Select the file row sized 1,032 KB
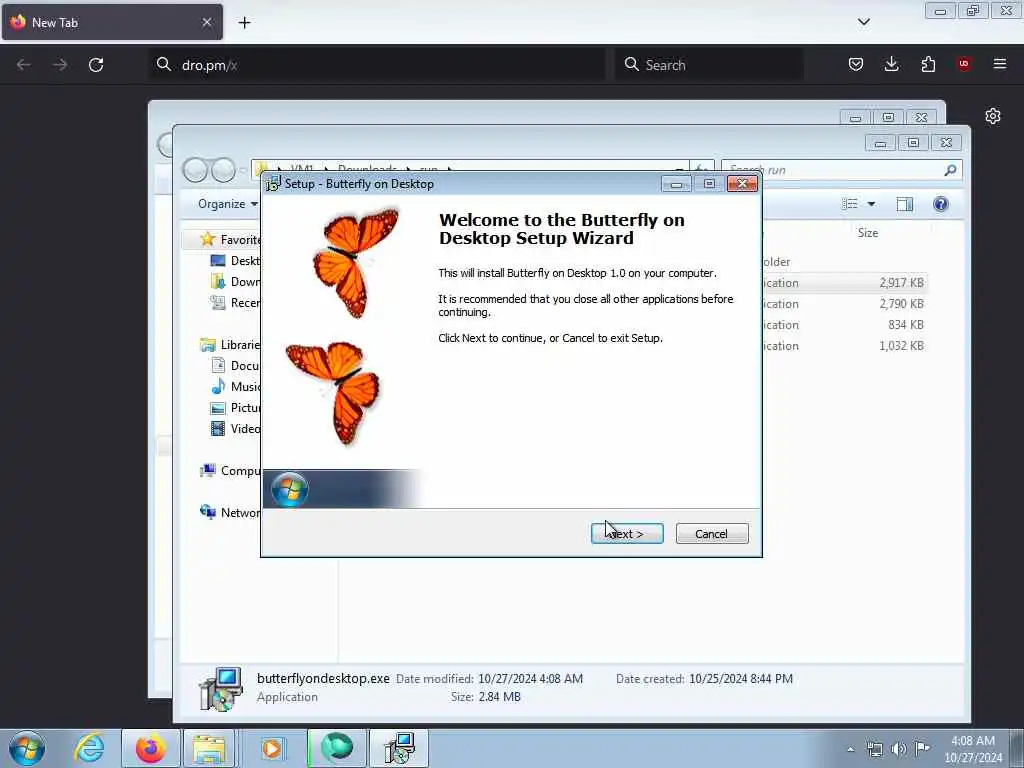The height and width of the screenshot is (768, 1024). coord(844,345)
